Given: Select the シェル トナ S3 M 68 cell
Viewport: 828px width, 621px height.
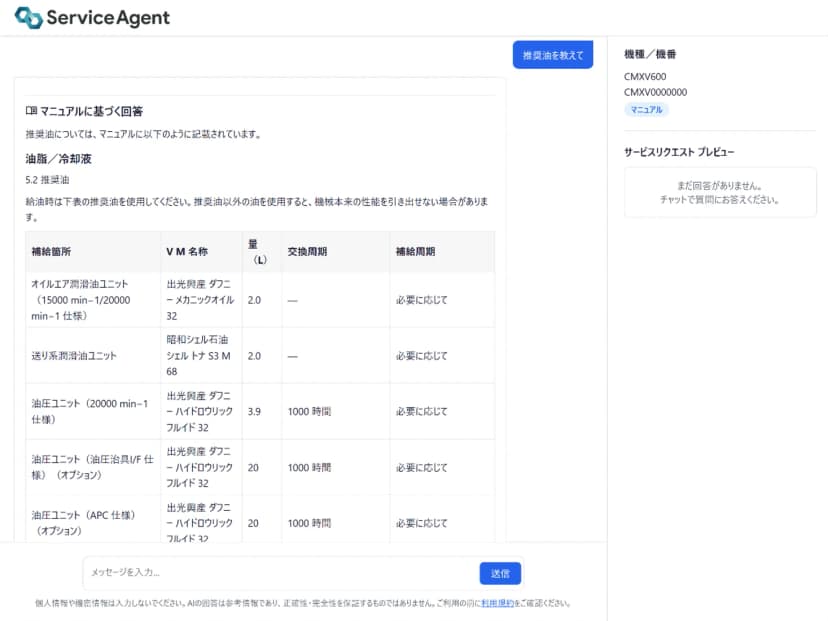Looking at the screenshot, I should click(x=201, y=355).
